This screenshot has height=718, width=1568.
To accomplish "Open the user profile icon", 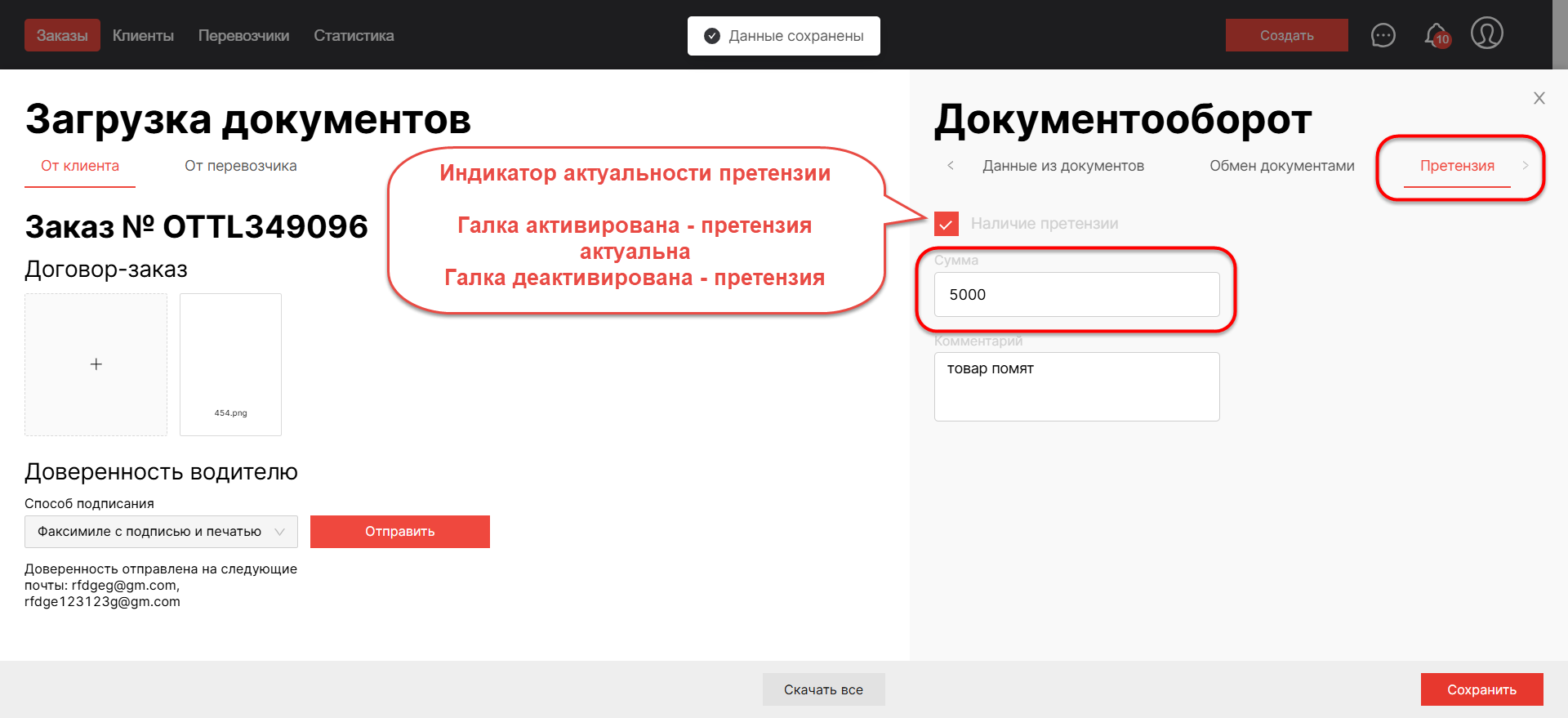I will point(1486,33).
